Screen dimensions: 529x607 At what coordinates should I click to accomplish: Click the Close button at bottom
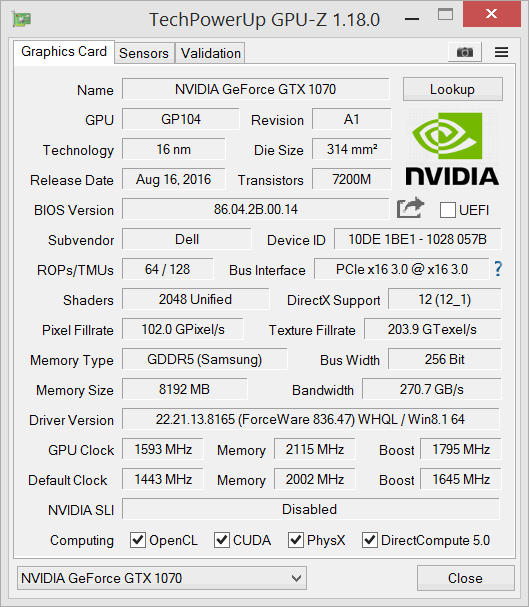pyautogui.click(x=466, y=578)
